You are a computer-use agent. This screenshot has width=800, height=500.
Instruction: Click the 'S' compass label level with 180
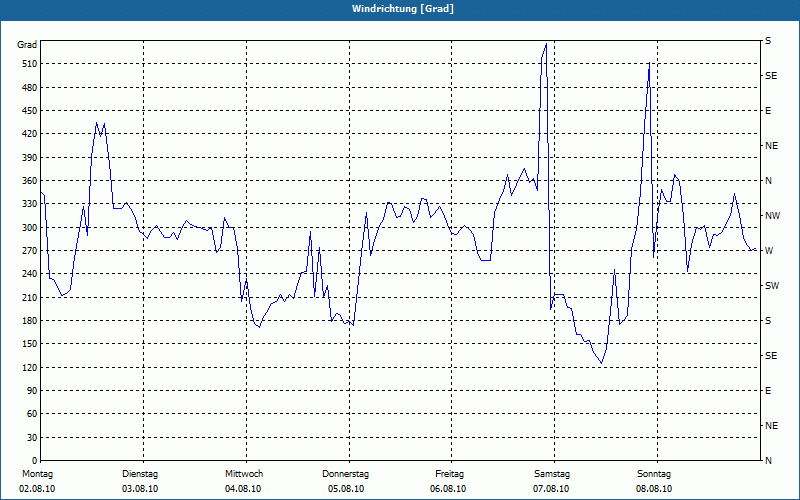pyautogui.click(x=768, y=321)
